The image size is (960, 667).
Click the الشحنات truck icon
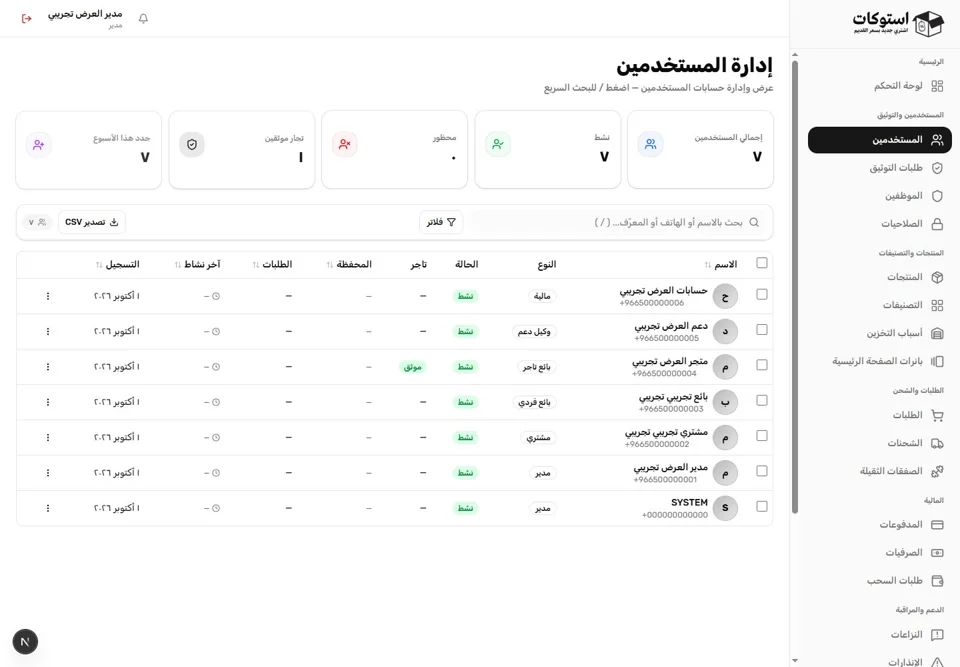pos(937,443)
